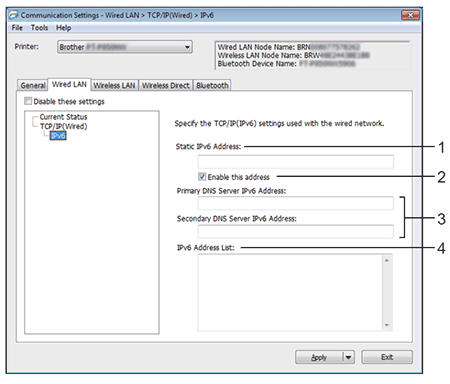450x384 pixels.
Task: Click the Apply button
Action: pos(319,357)
